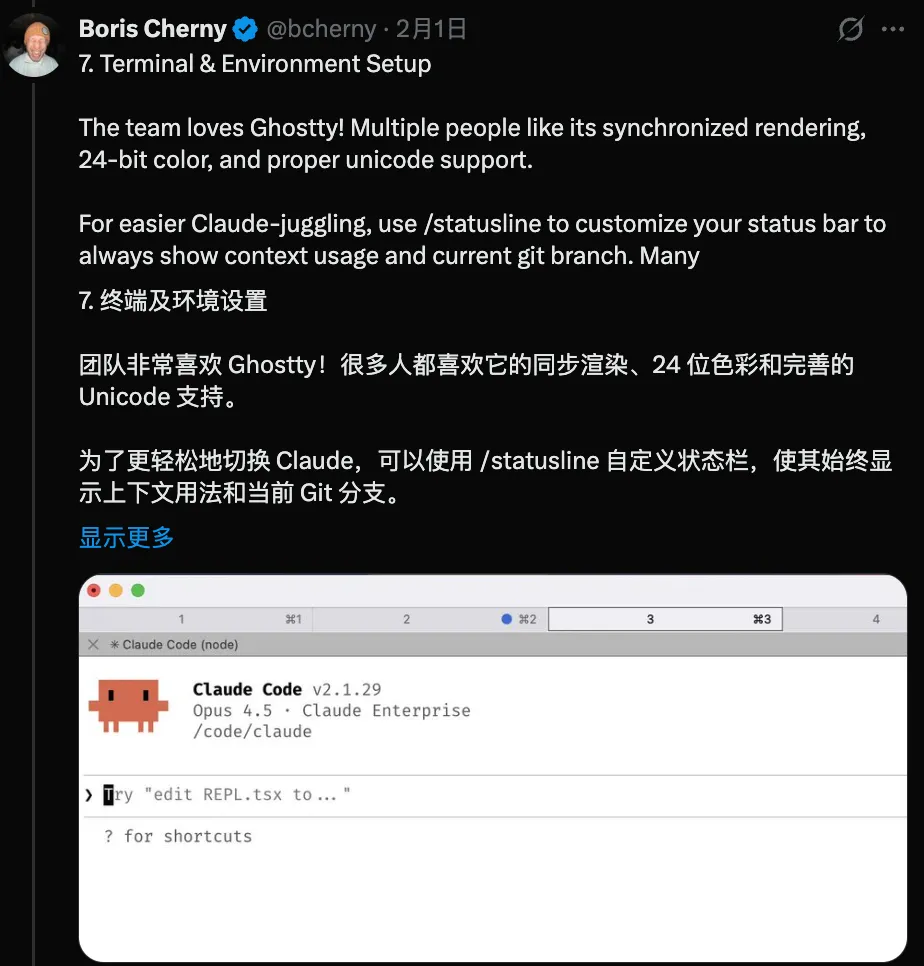Open the 2月1日 post date link
The width and height of the screenshot is (924, 966).
(x=431, y=29)
